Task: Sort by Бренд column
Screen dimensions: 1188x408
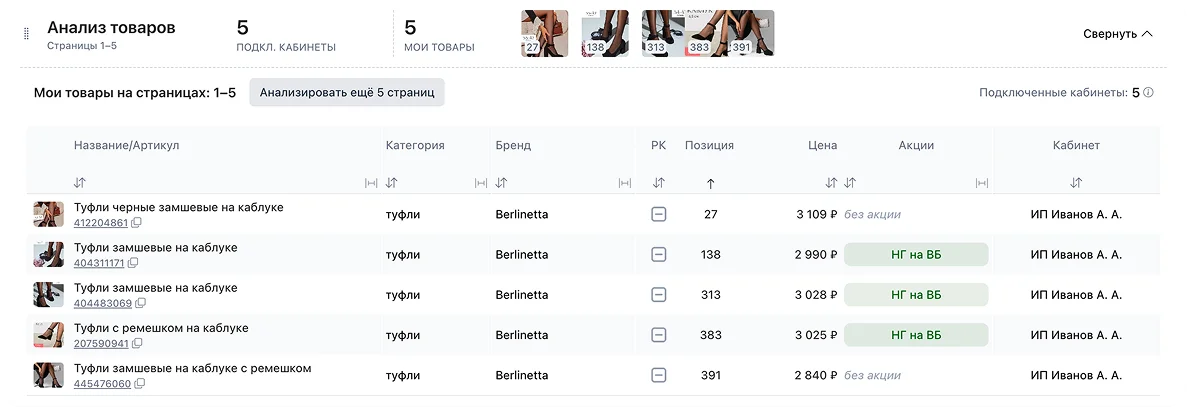Action: pos(501,183)
